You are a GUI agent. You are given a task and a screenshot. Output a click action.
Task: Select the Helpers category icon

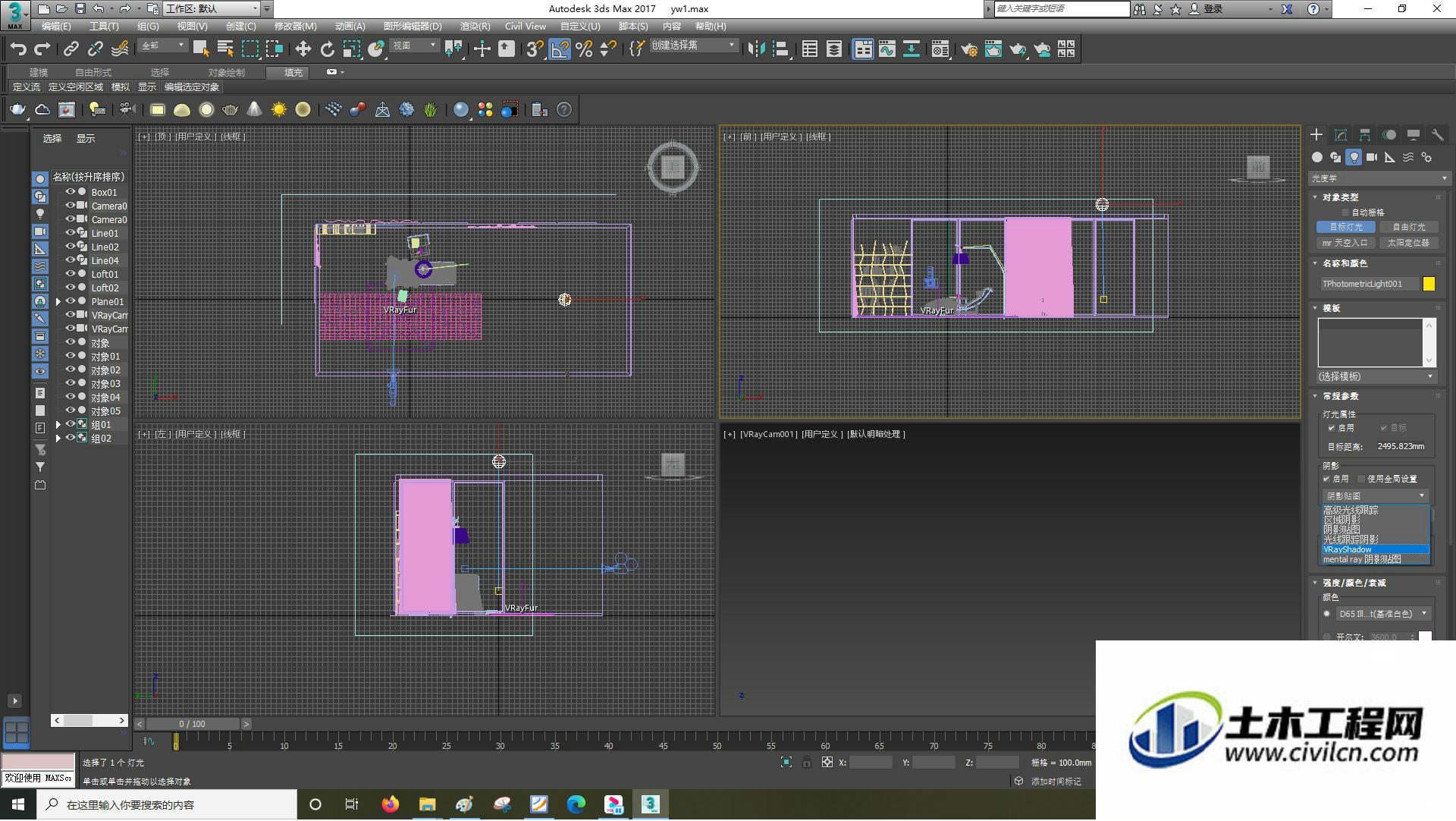click(1390, 157)
